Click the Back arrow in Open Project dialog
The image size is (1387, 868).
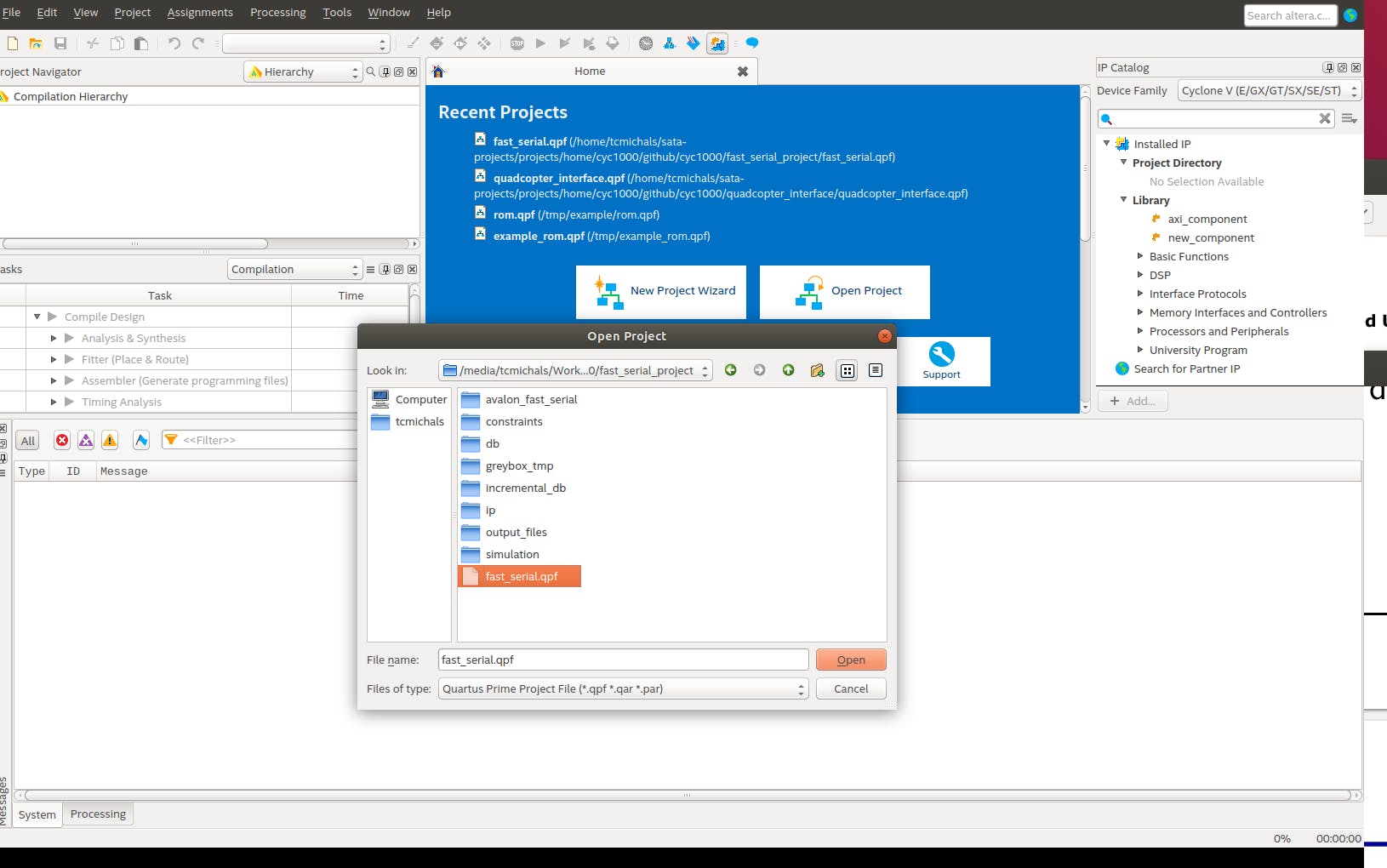[731, 370]
